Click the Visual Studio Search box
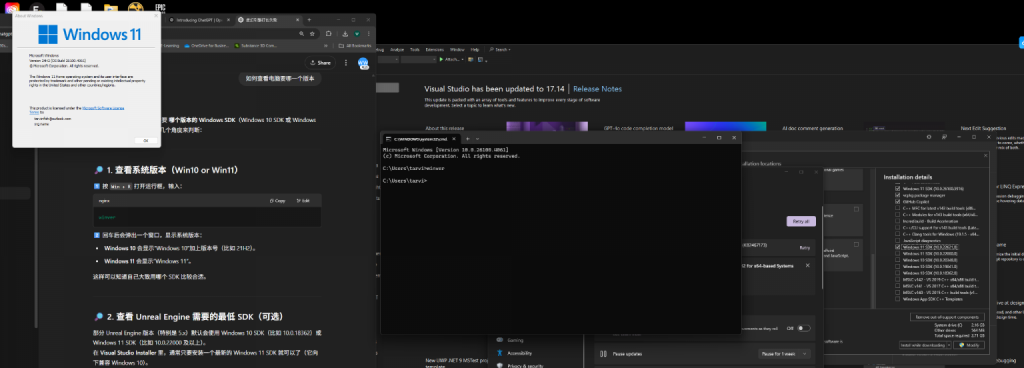The height and width of the screenshot is (368, 1024). (x=500, y=50)
